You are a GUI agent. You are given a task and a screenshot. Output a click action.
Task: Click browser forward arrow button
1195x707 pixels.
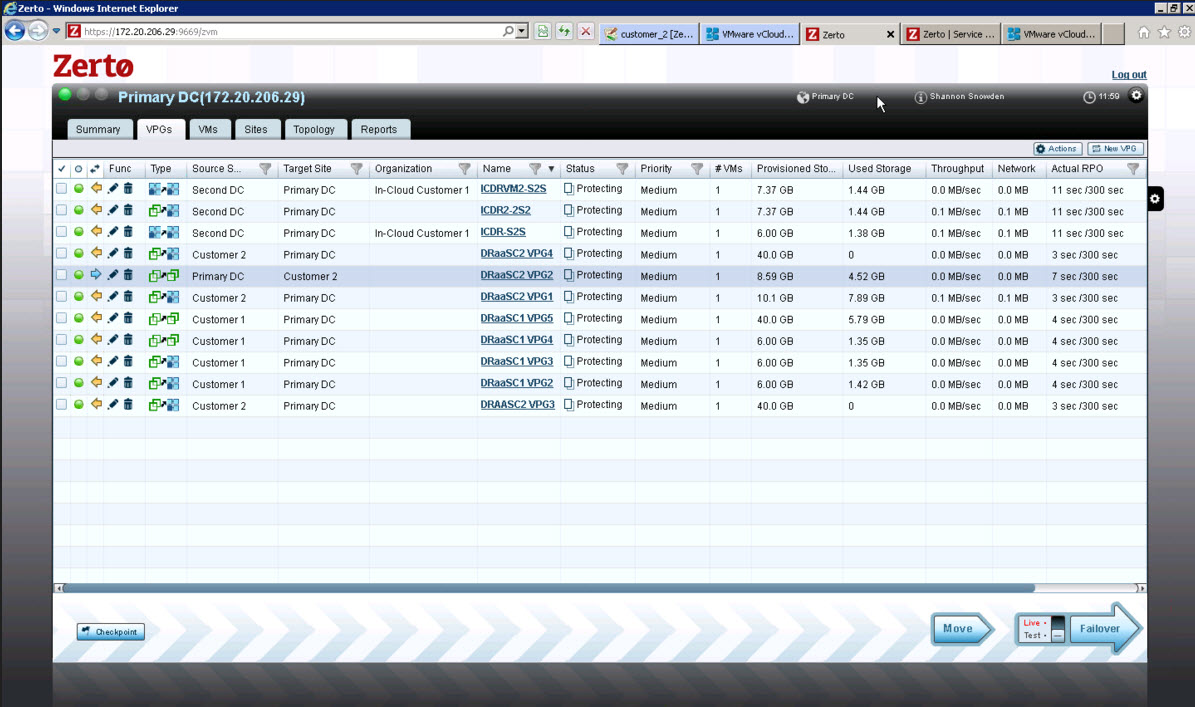click(37, 31)
